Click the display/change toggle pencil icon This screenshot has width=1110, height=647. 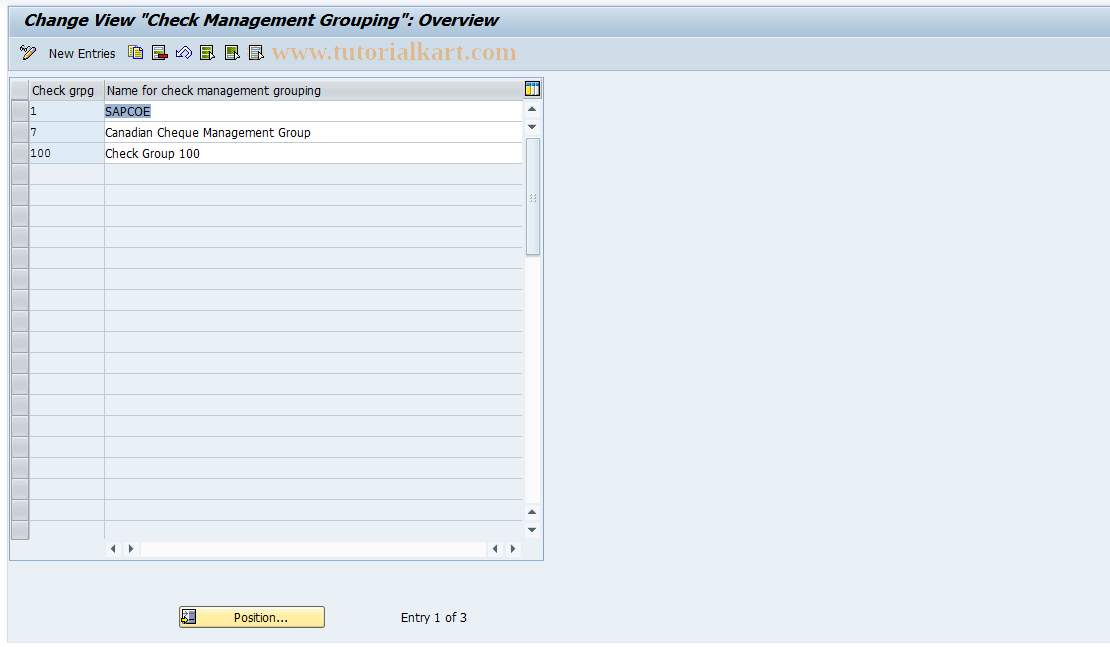coord(28,52)
